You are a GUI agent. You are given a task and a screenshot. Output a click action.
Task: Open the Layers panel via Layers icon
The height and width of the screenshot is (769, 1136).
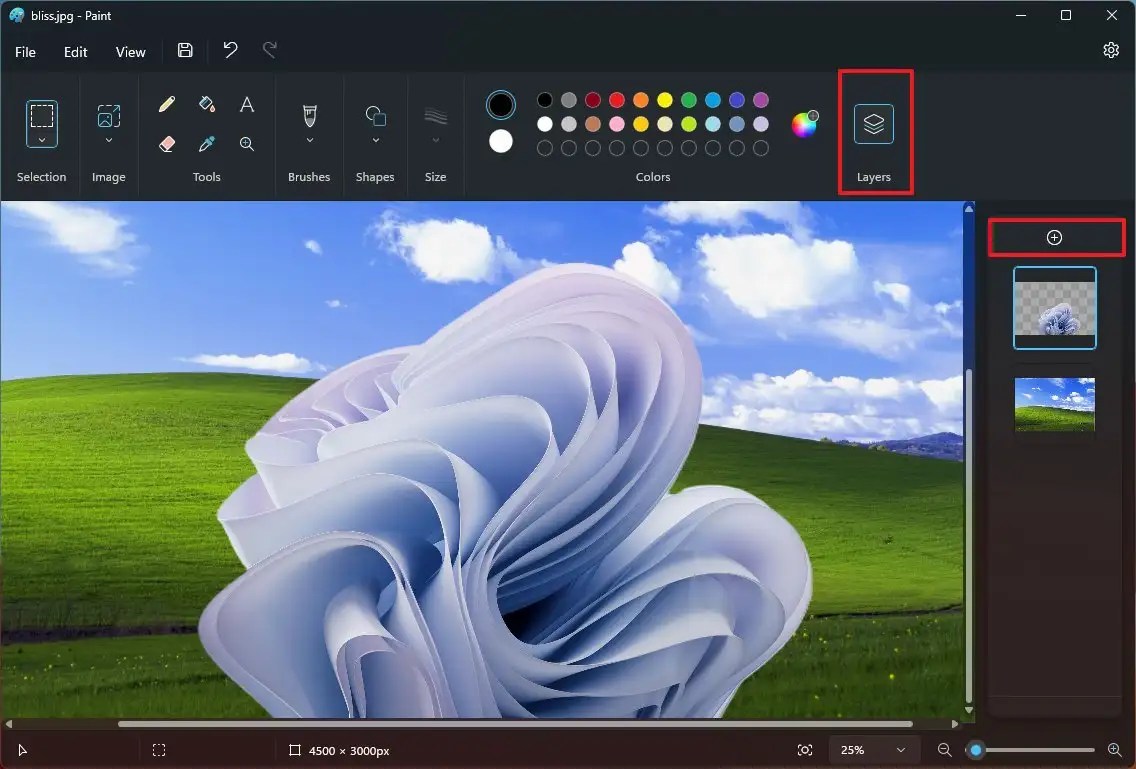(874, 123)
